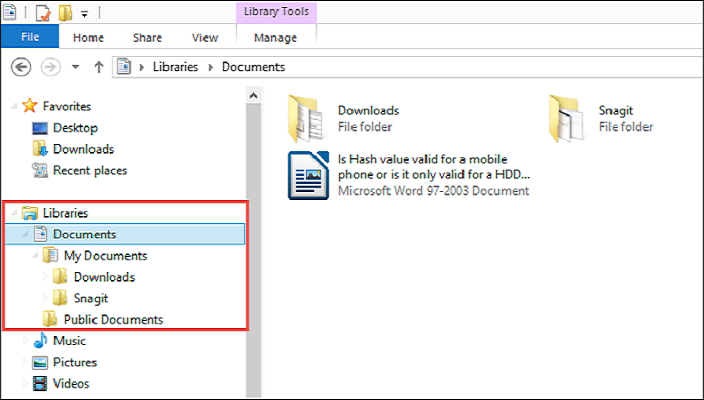This screenshot has height=400, width=704.
Task: Click Documents in the address breadcrumb
Action: click(253, 67)
